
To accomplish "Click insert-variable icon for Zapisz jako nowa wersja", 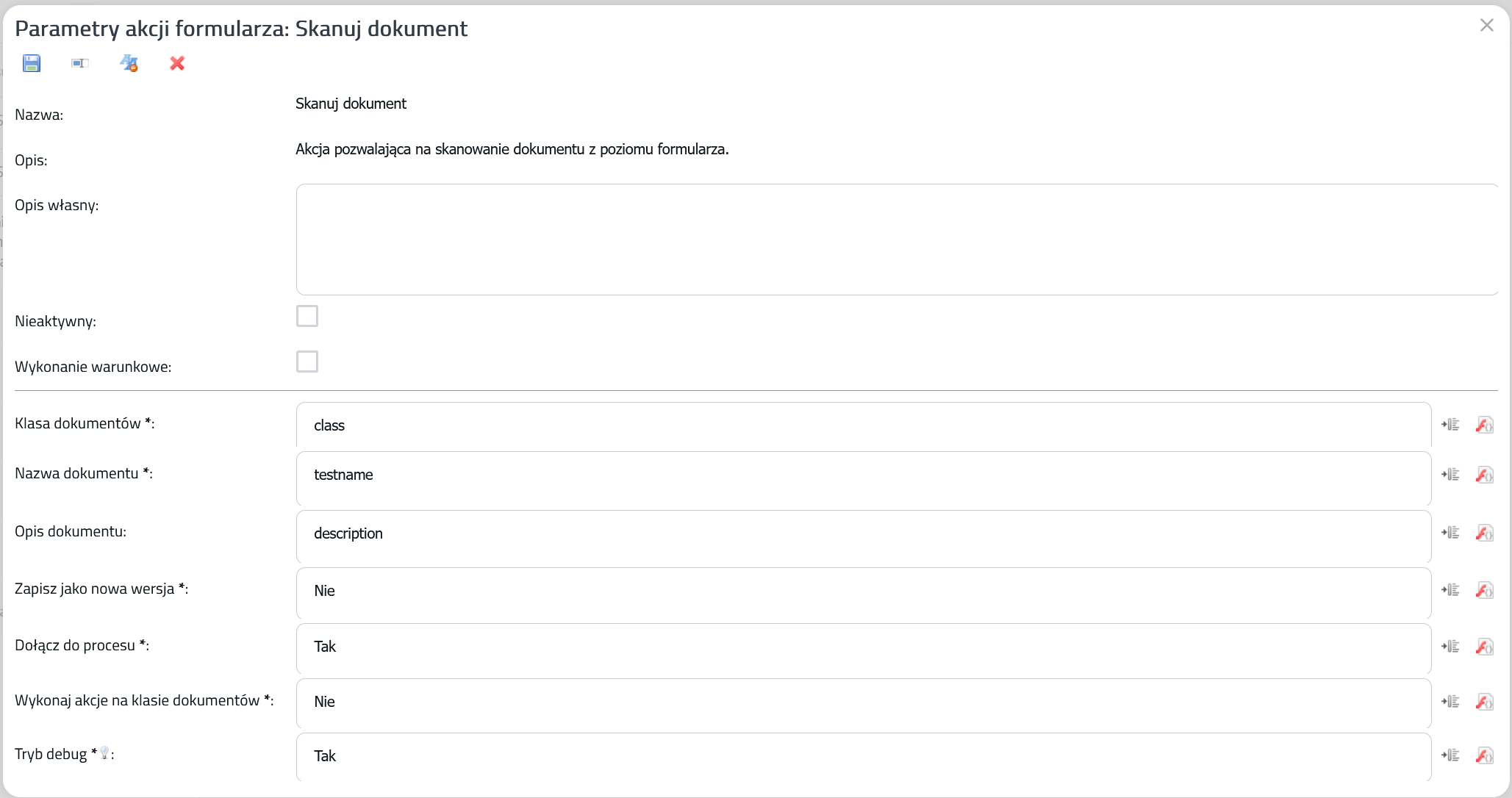I will point(1450,590).
